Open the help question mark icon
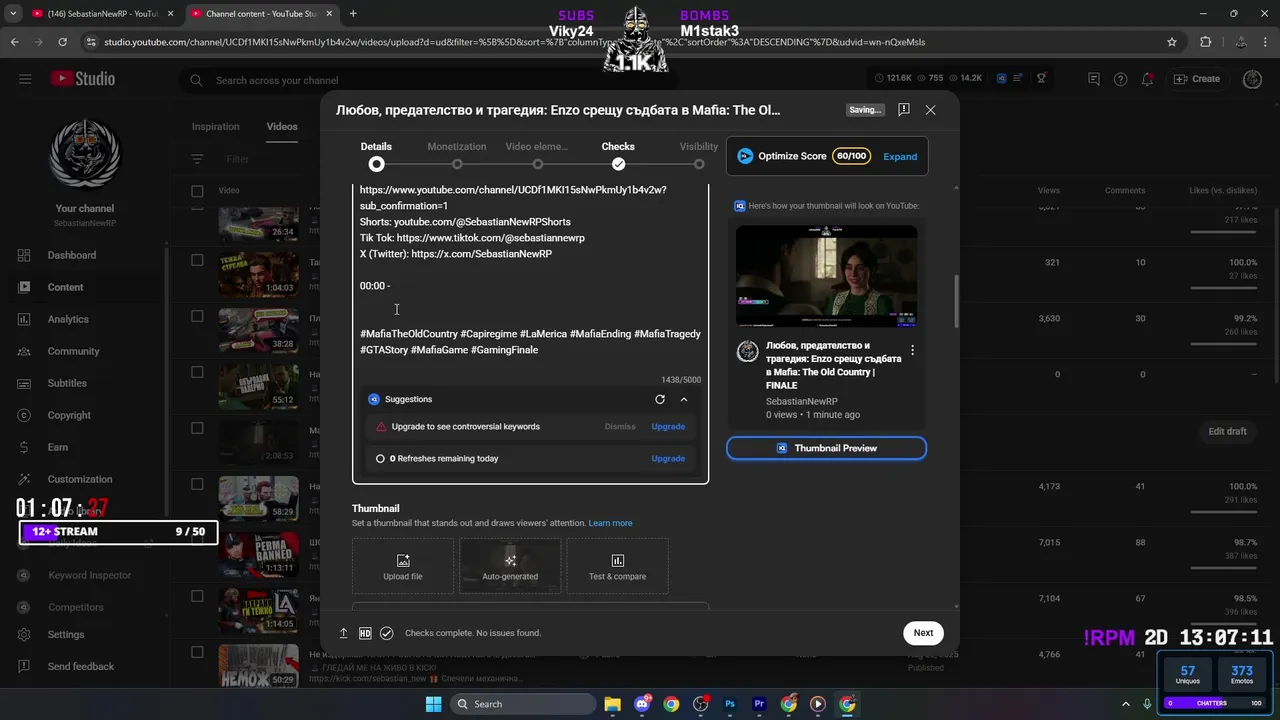Screen dimensions: 1280x720 point(1121,79)
